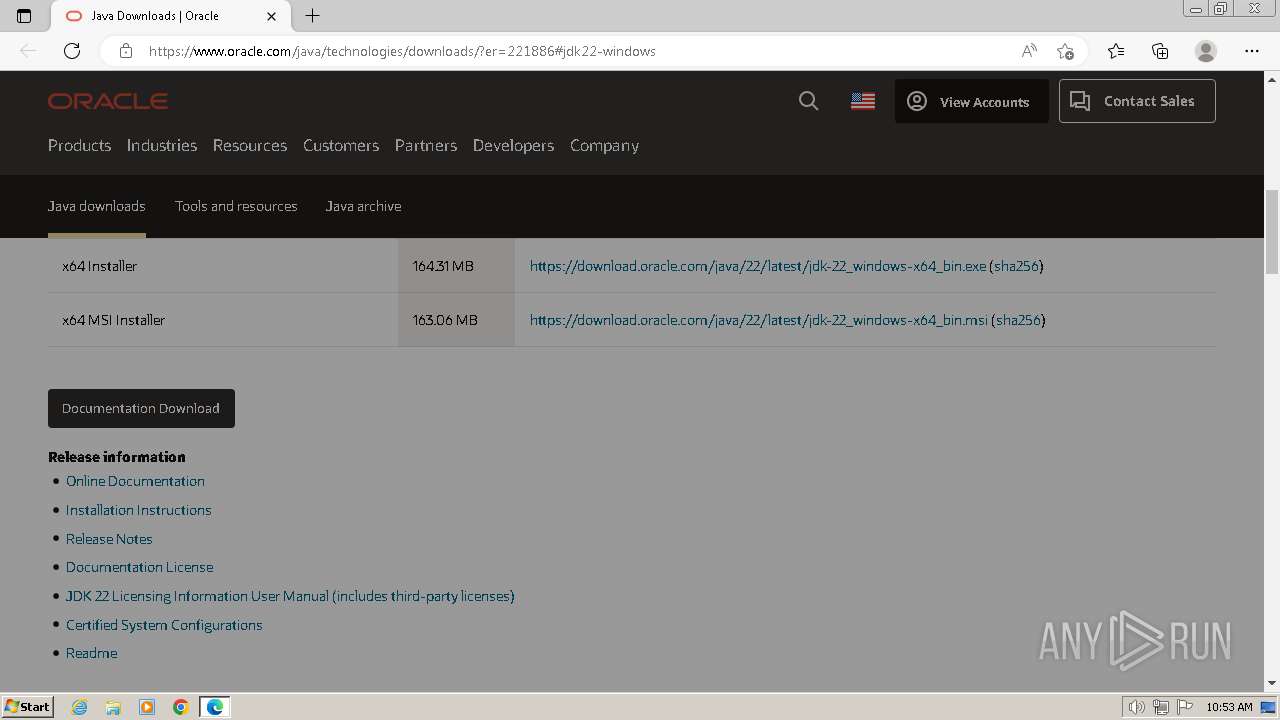Refresh the current page
Screen dimensions: 1280x720
[72, 51]
